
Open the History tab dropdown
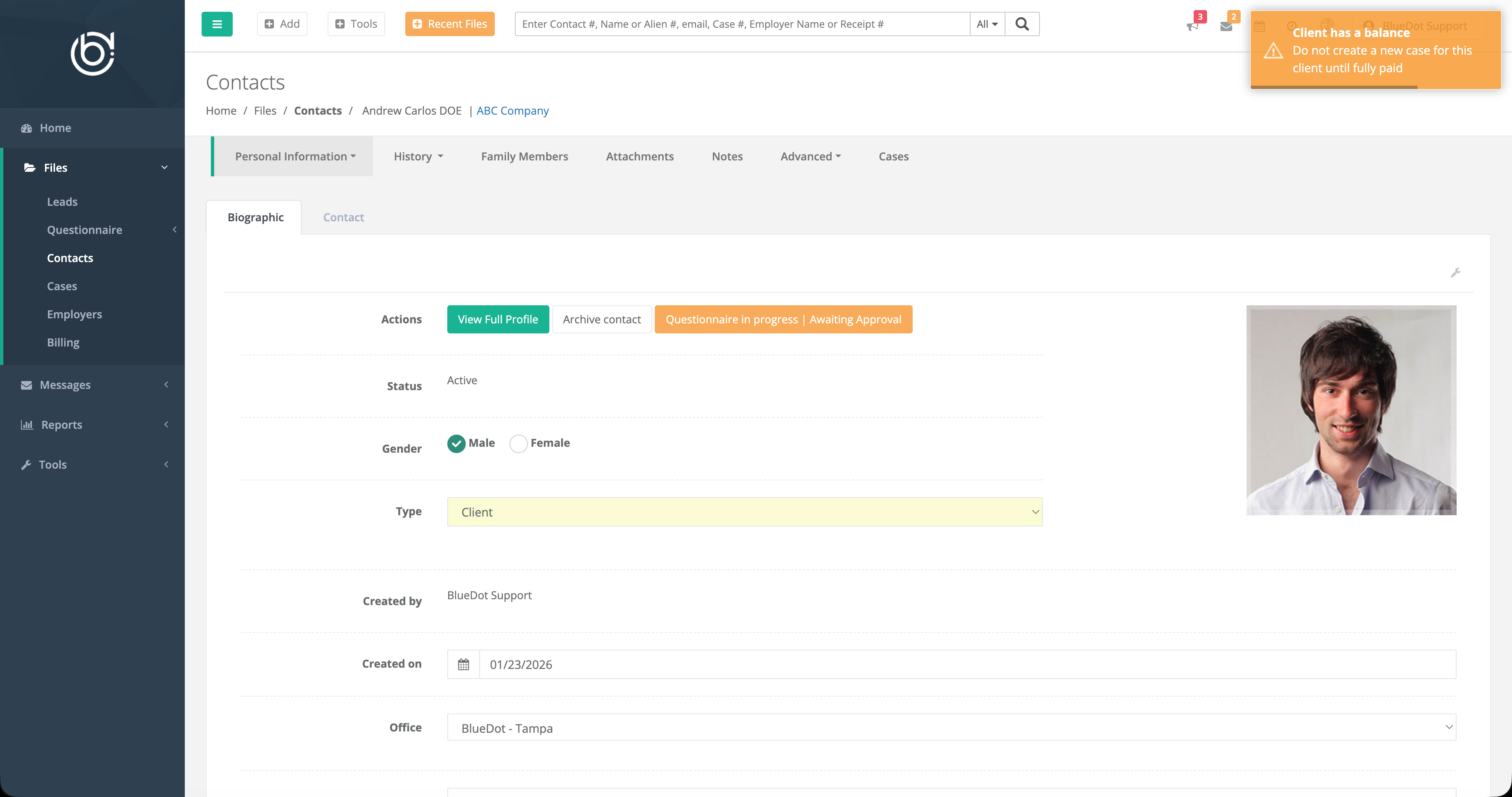click(418, 157)
